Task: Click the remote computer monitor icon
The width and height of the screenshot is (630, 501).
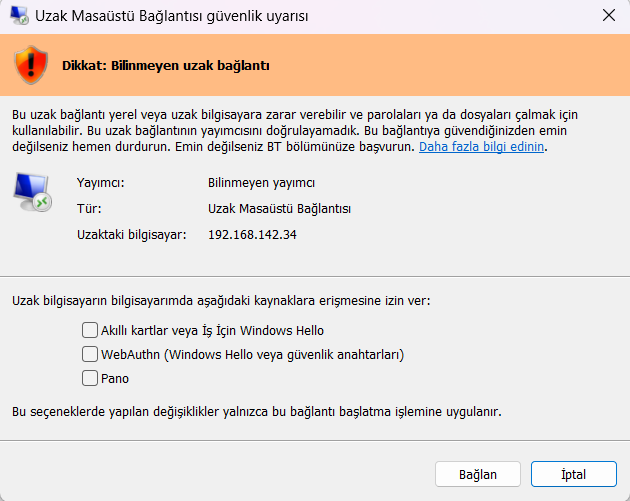Action: [33, 191]
